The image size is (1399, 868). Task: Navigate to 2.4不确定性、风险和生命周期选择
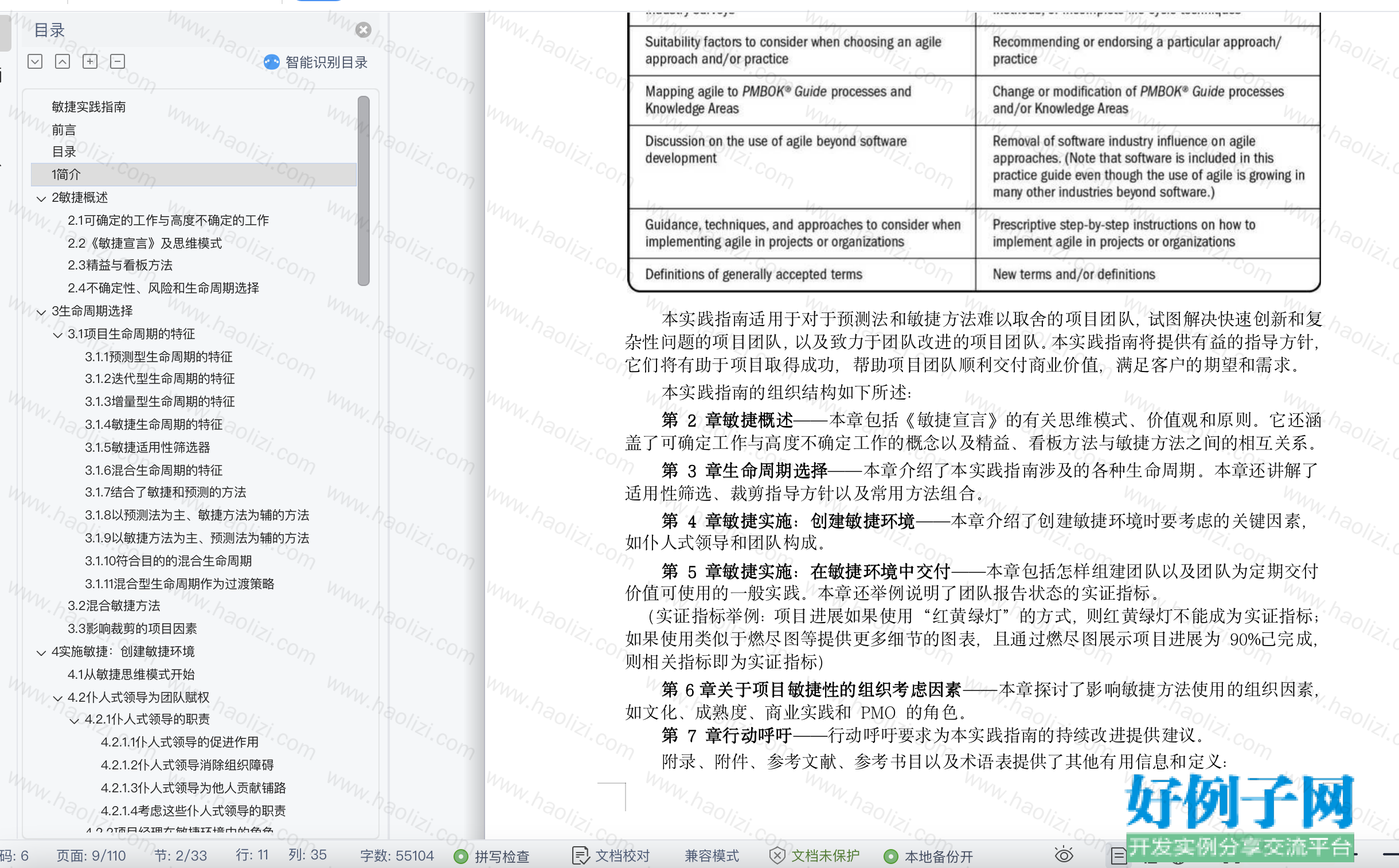[x=163, y=288]
